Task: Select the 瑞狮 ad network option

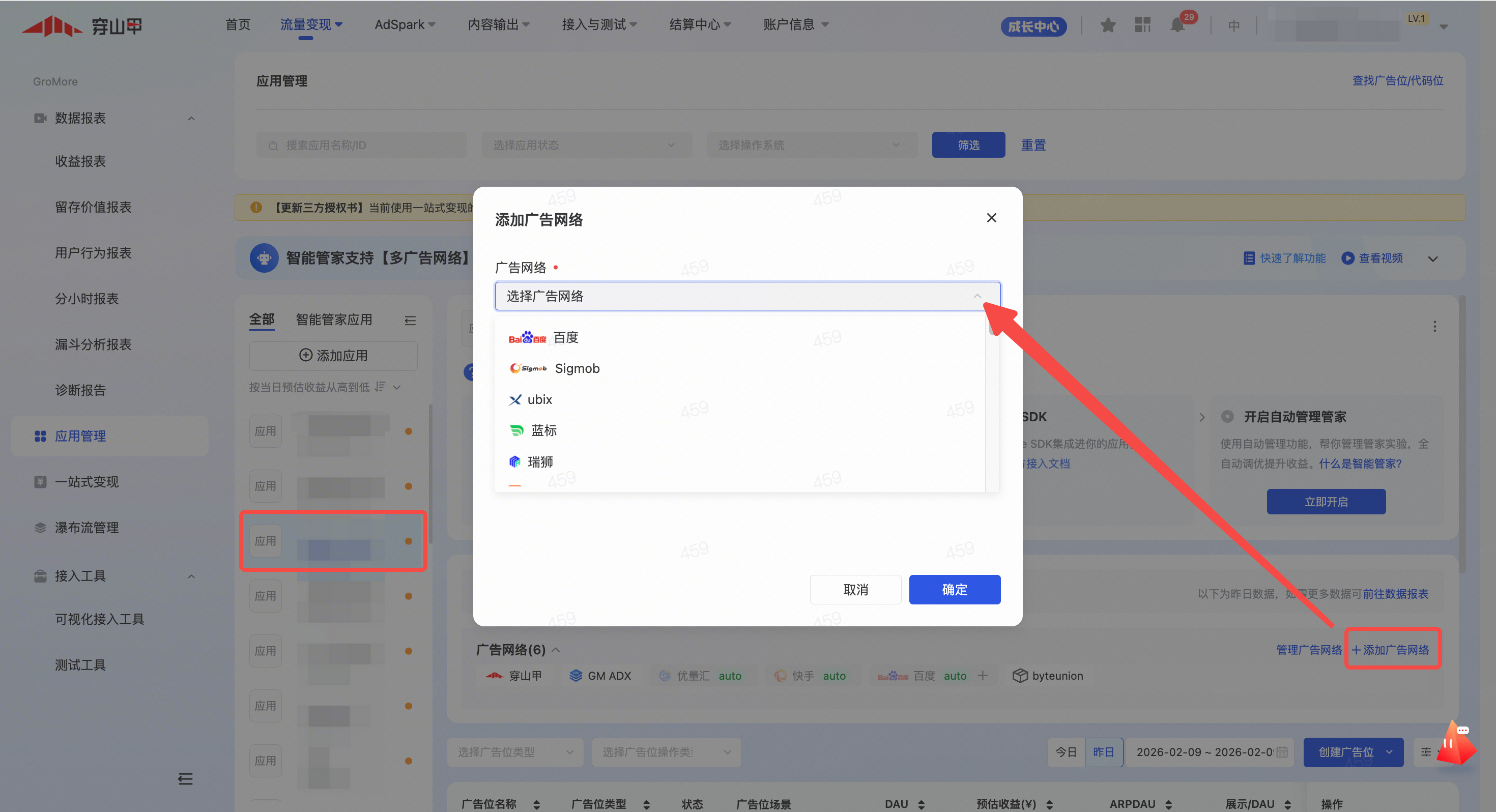Action: (x=539, y=462)
